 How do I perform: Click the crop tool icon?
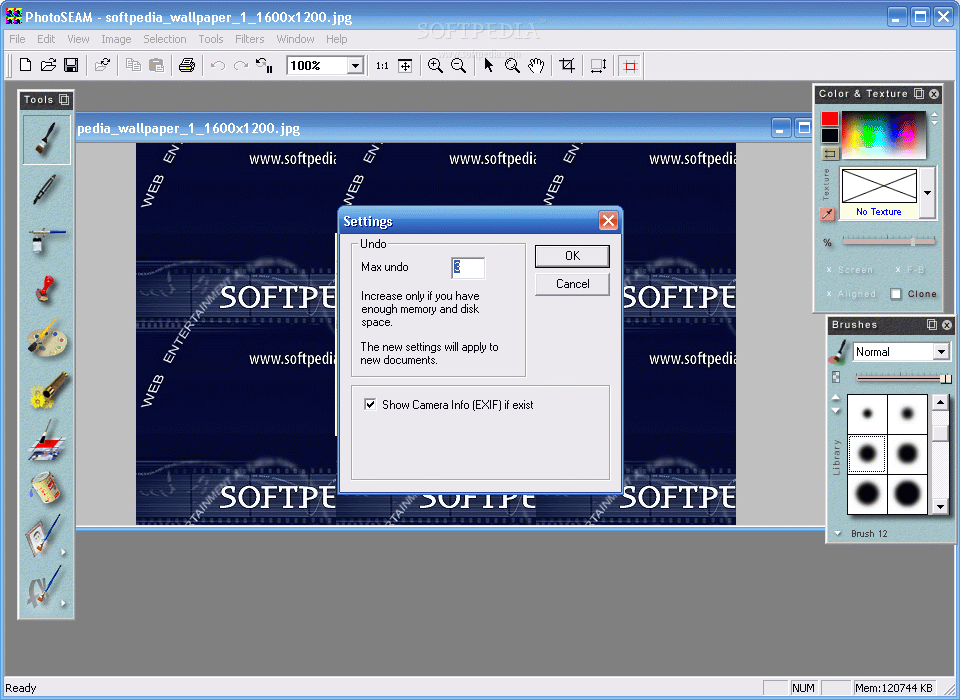point(568,66)
